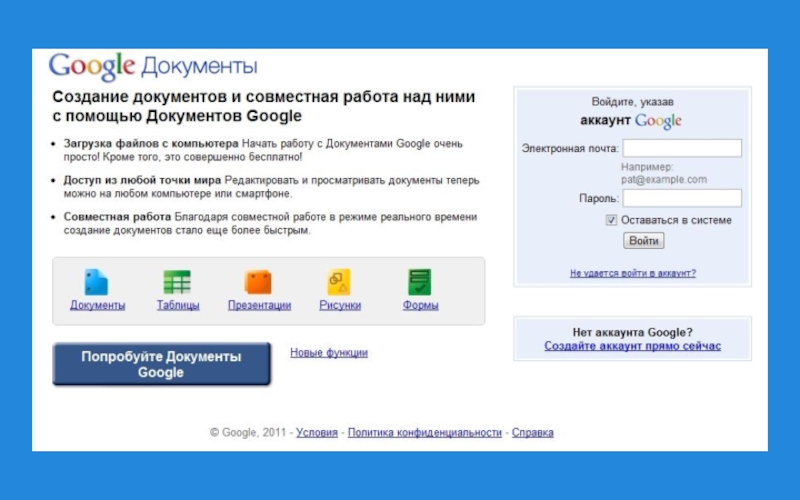Open the Политика конфиденциальности link
The image size is (800, 500).
coord(424,433)
